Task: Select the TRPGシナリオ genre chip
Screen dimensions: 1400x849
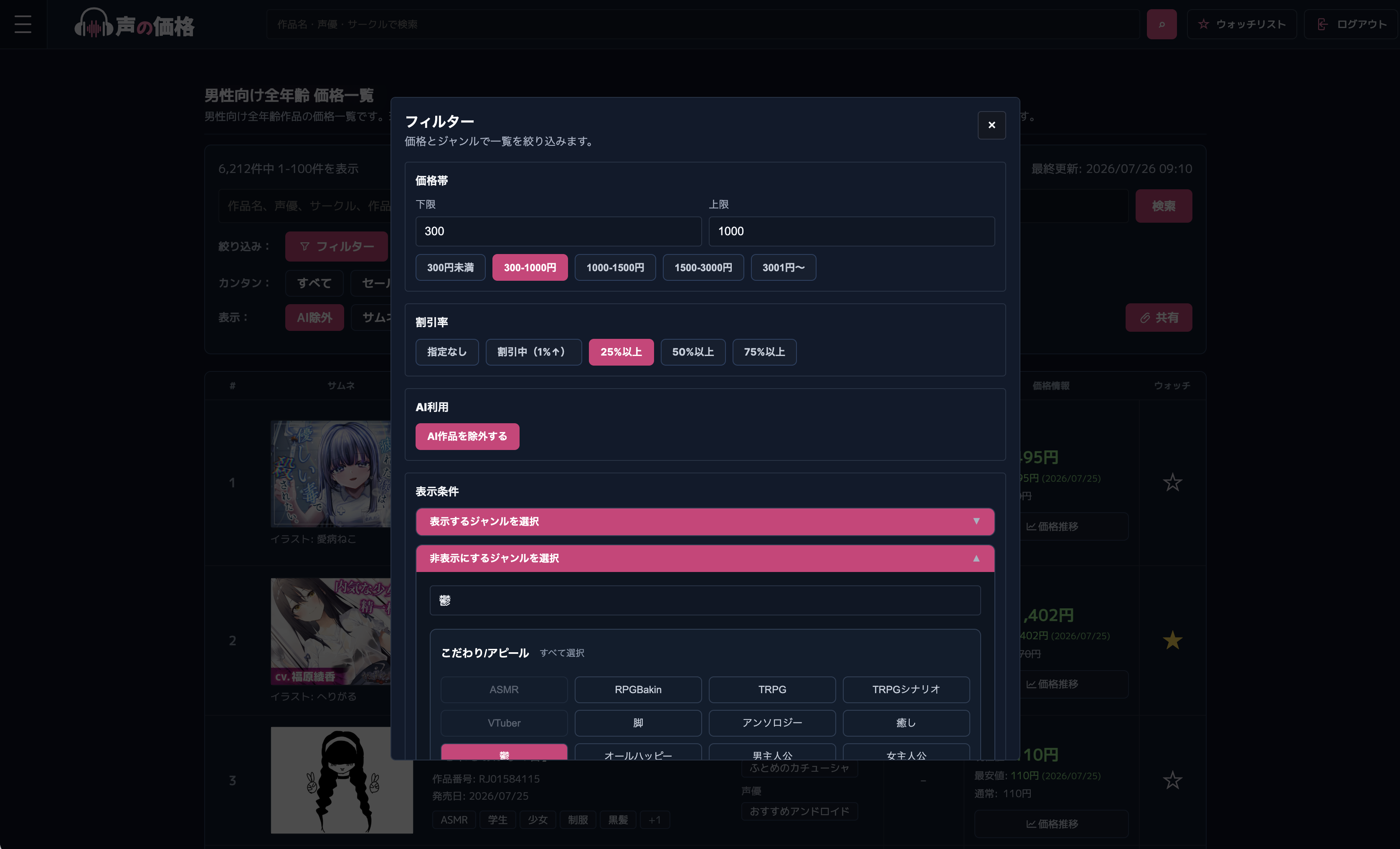Action: click(906, 689)
